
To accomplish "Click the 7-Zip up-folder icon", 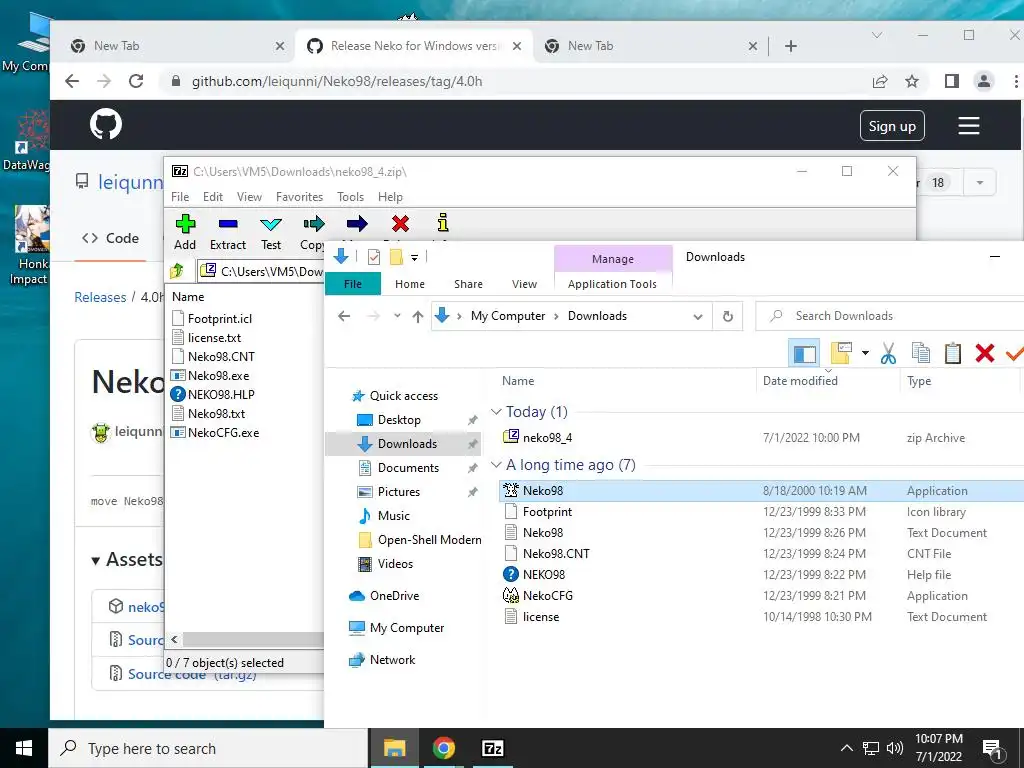I will (177, 270).
